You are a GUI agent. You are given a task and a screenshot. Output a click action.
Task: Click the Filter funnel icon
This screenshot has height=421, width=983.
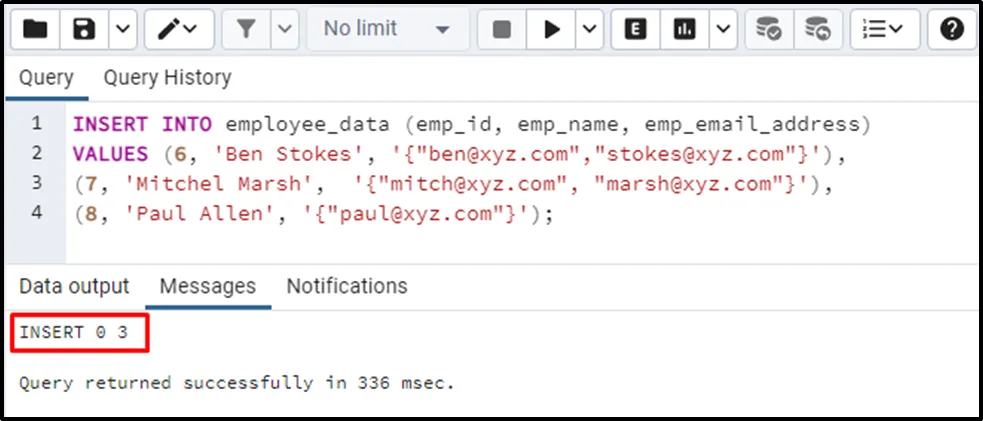[247, 30]
